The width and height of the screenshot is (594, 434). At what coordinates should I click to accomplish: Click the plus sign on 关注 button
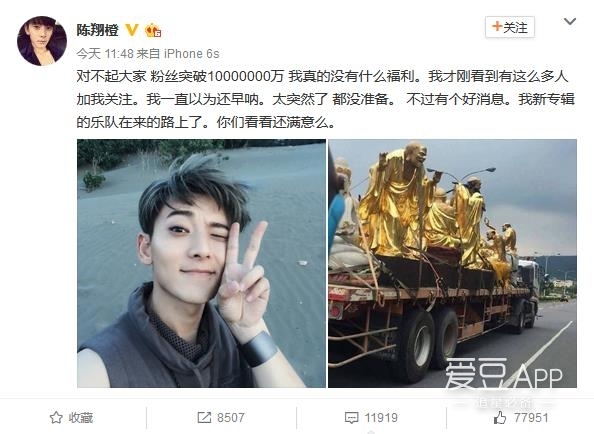click(497, 26)
